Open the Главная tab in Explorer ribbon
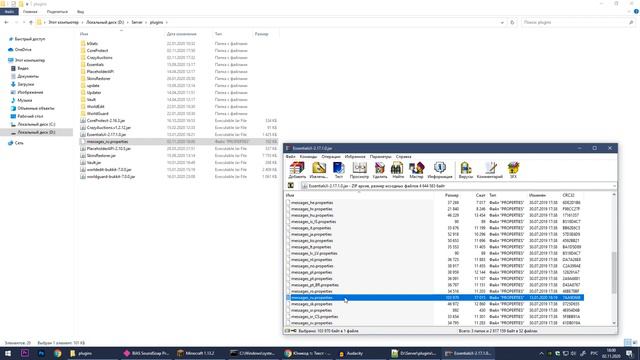Image resolution: width=640 pixels, height=360 pixels. pos(30,12)
